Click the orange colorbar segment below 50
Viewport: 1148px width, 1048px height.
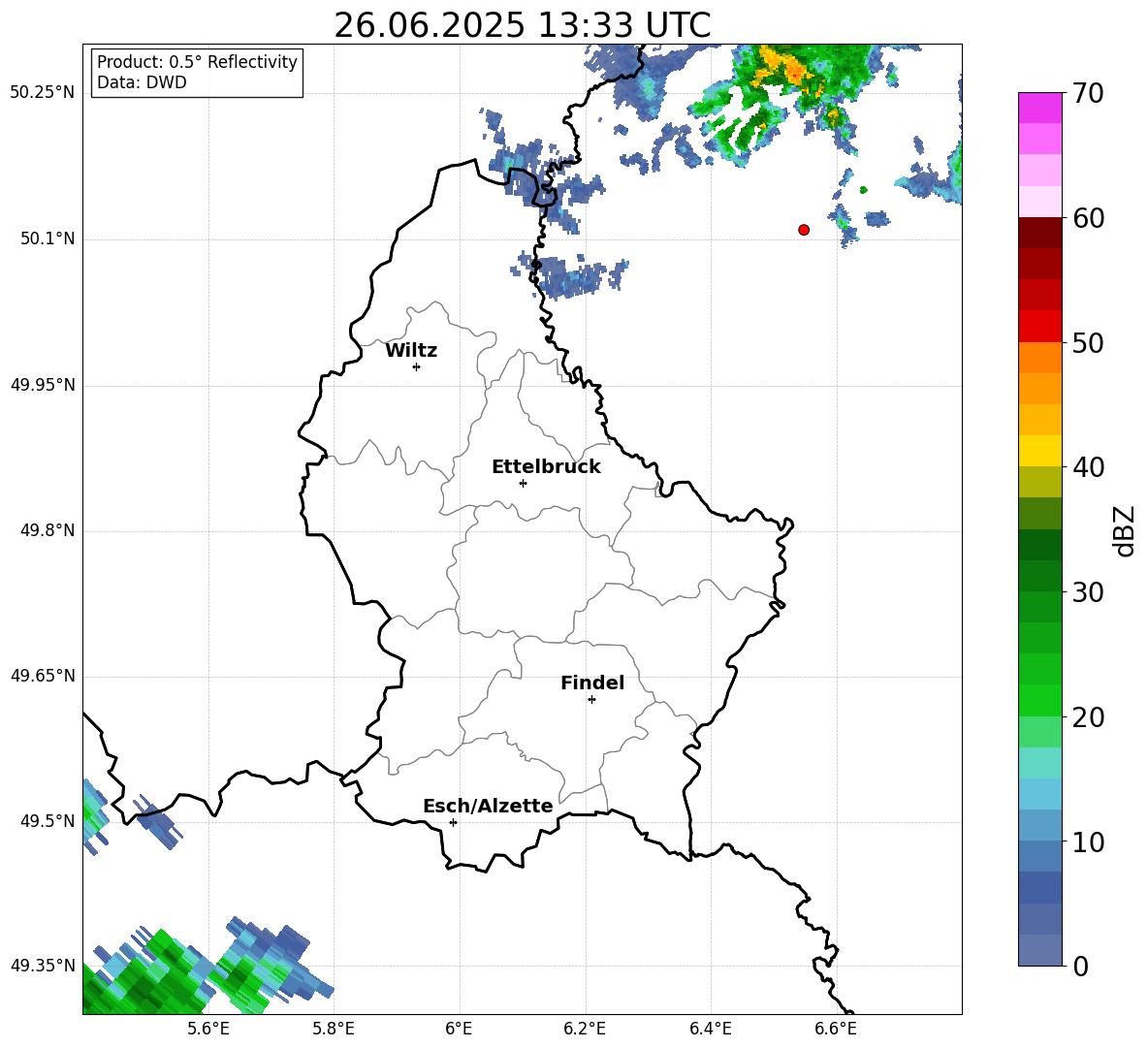pyautogui.click(x=1039, y=358)
